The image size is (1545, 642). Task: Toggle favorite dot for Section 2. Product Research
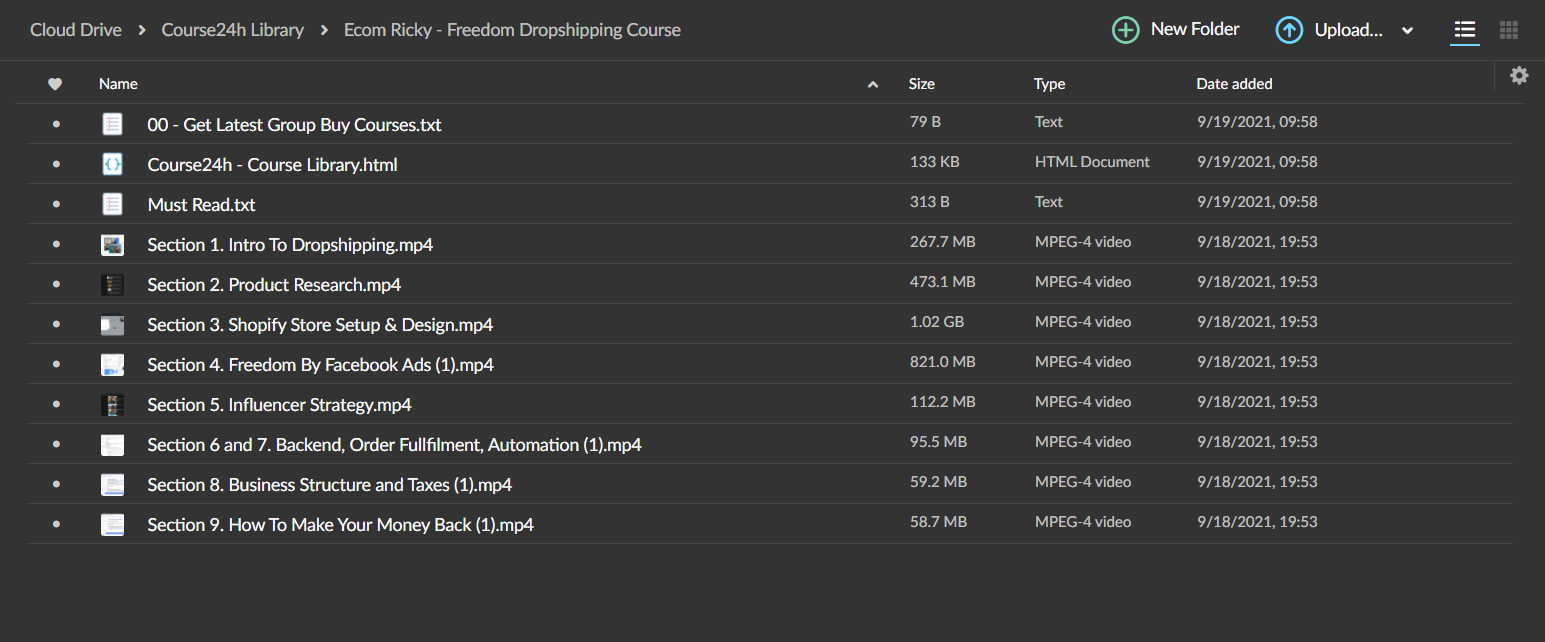click(x=56, y=284)
